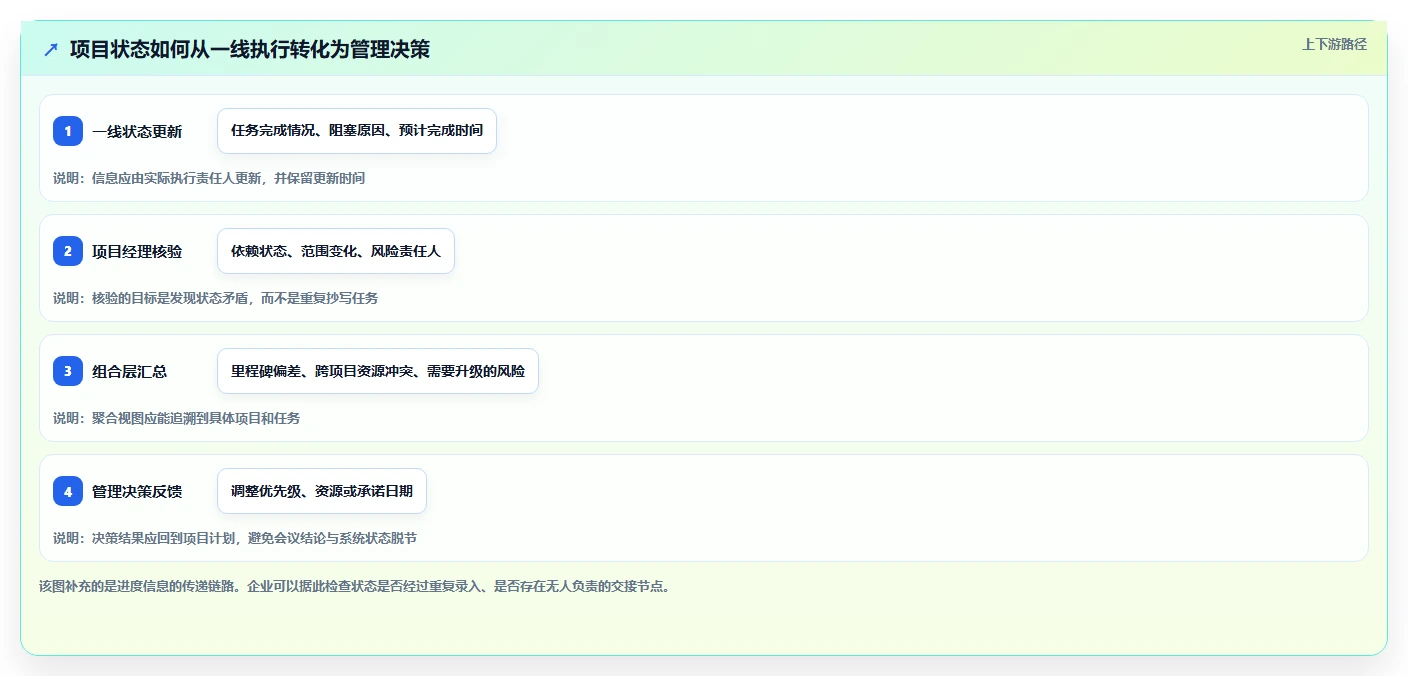Click the step number 1 badge

pos(68,131)
